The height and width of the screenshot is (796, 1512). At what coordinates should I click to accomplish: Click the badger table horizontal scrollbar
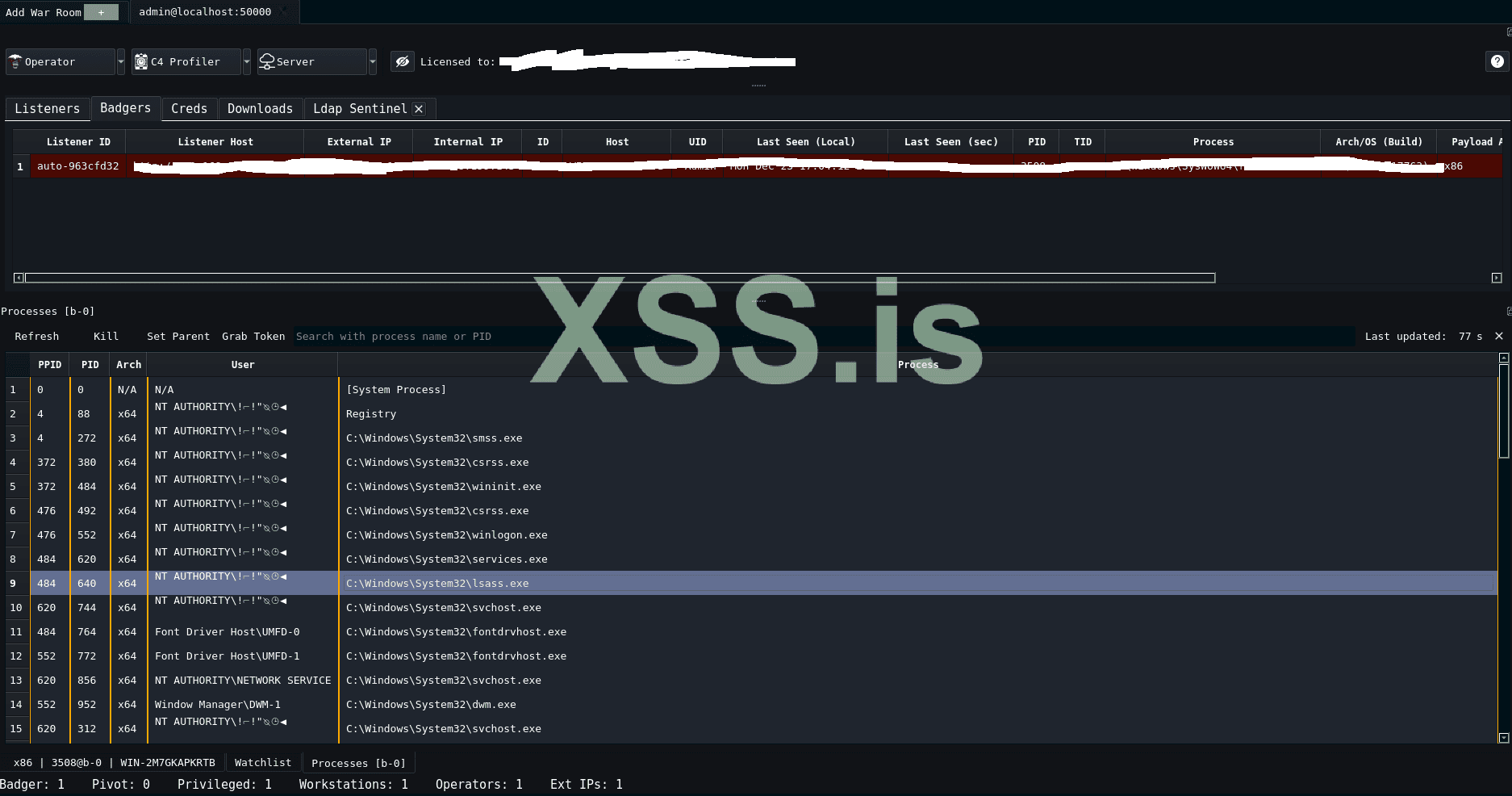point(620,278)
